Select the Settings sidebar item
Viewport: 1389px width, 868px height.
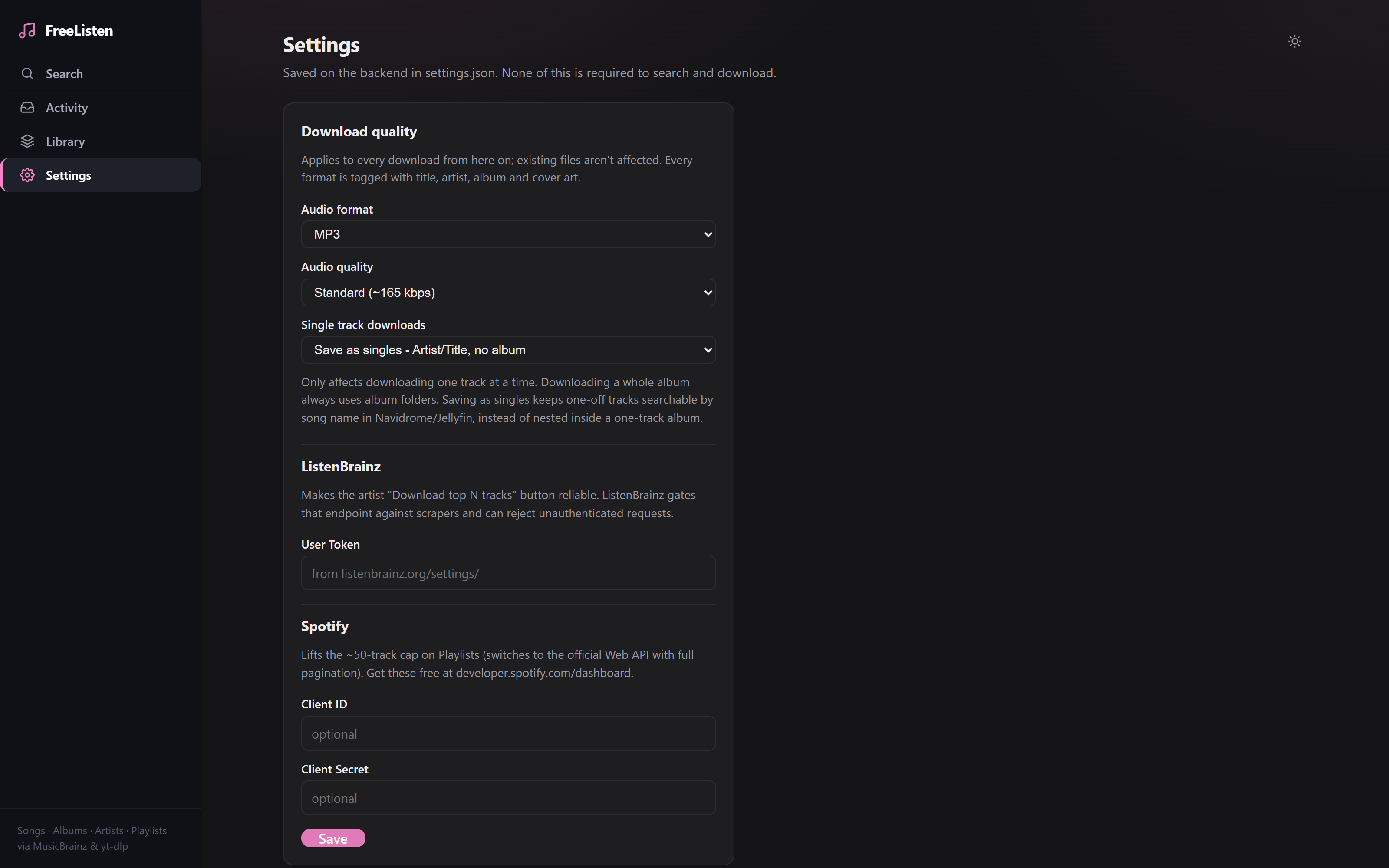click(x=101, y=175)
